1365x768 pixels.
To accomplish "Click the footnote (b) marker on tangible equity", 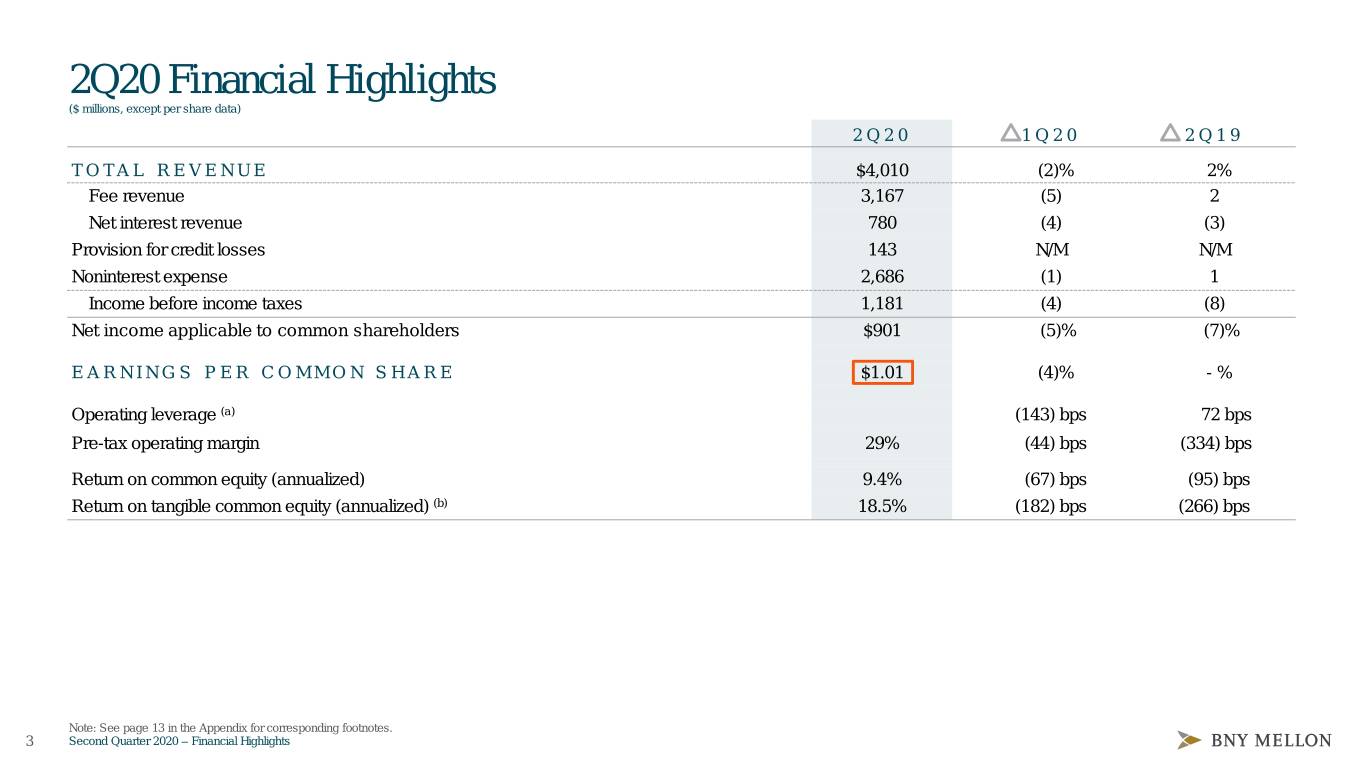I will pos(440,502).
